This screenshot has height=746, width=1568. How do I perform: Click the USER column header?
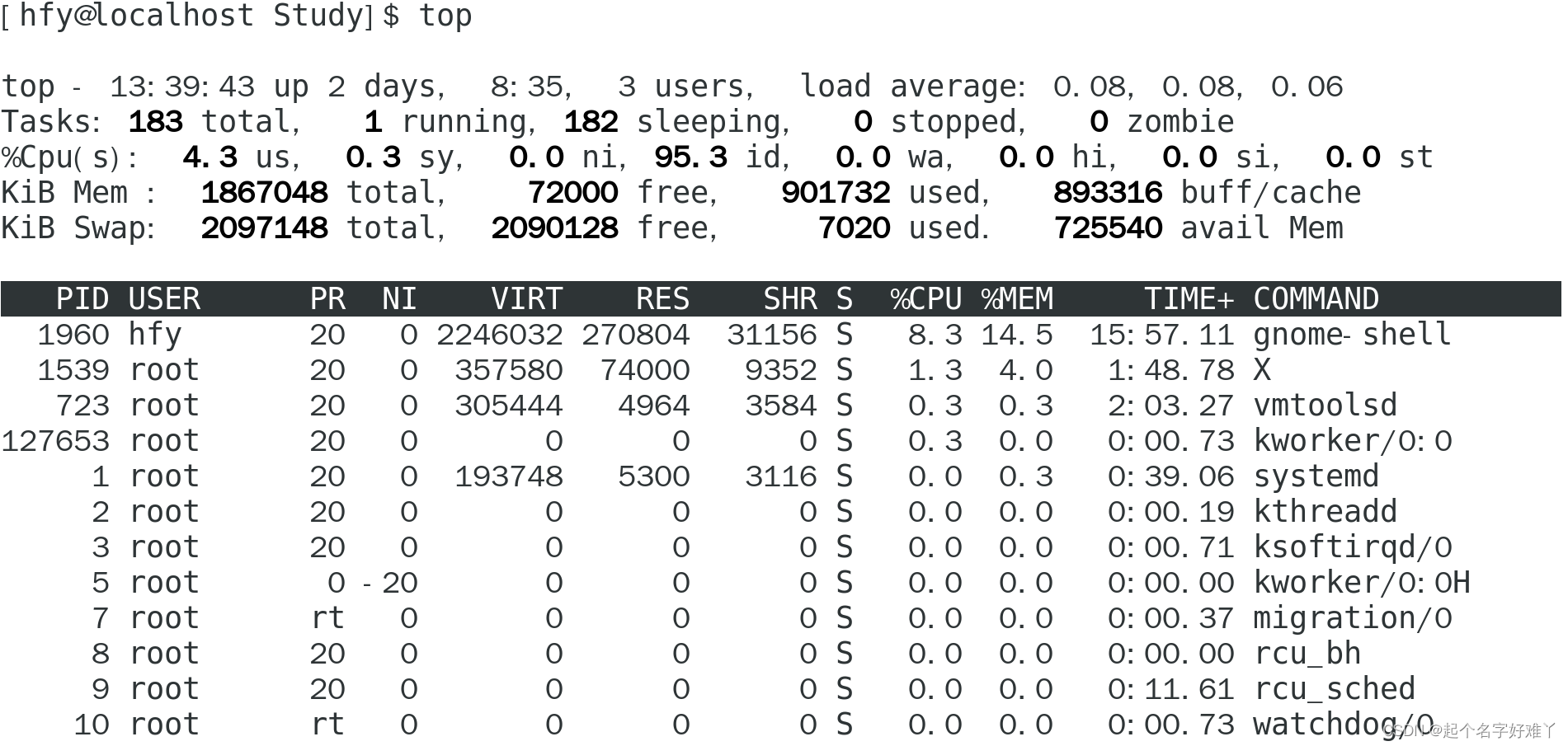pyautogui.click(x=164, y=298)
